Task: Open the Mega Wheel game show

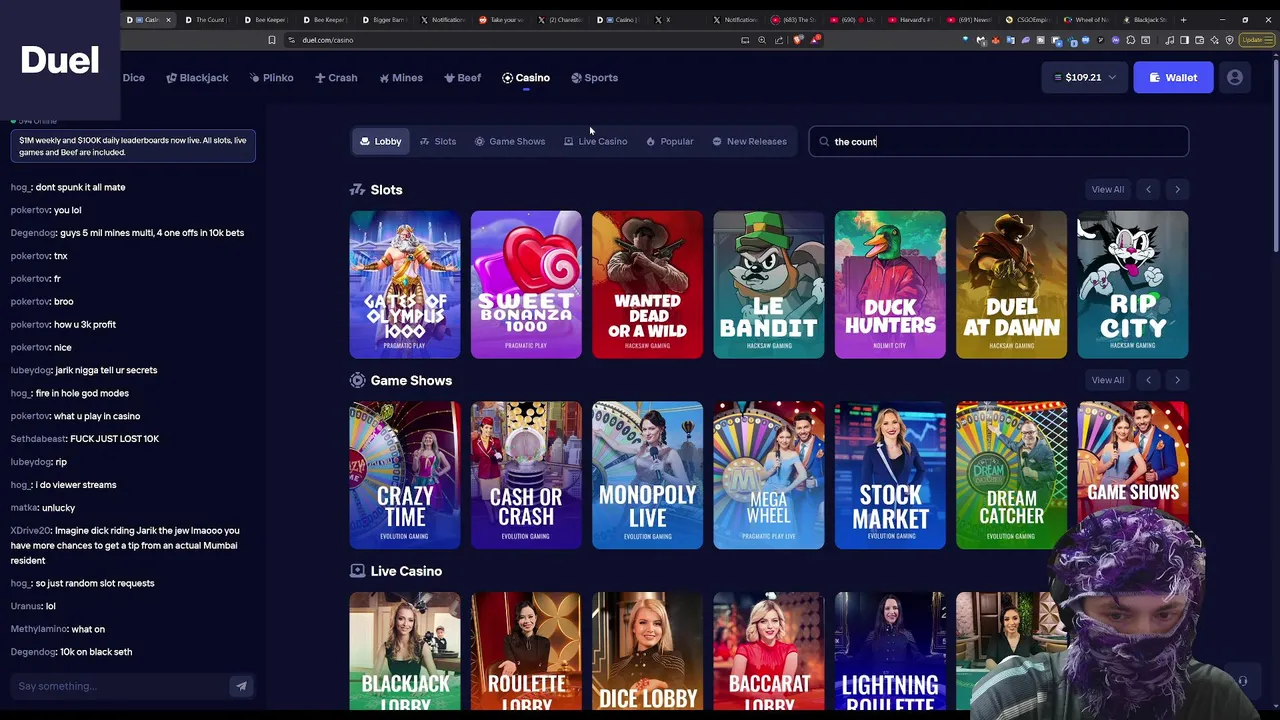Action: 769,475
